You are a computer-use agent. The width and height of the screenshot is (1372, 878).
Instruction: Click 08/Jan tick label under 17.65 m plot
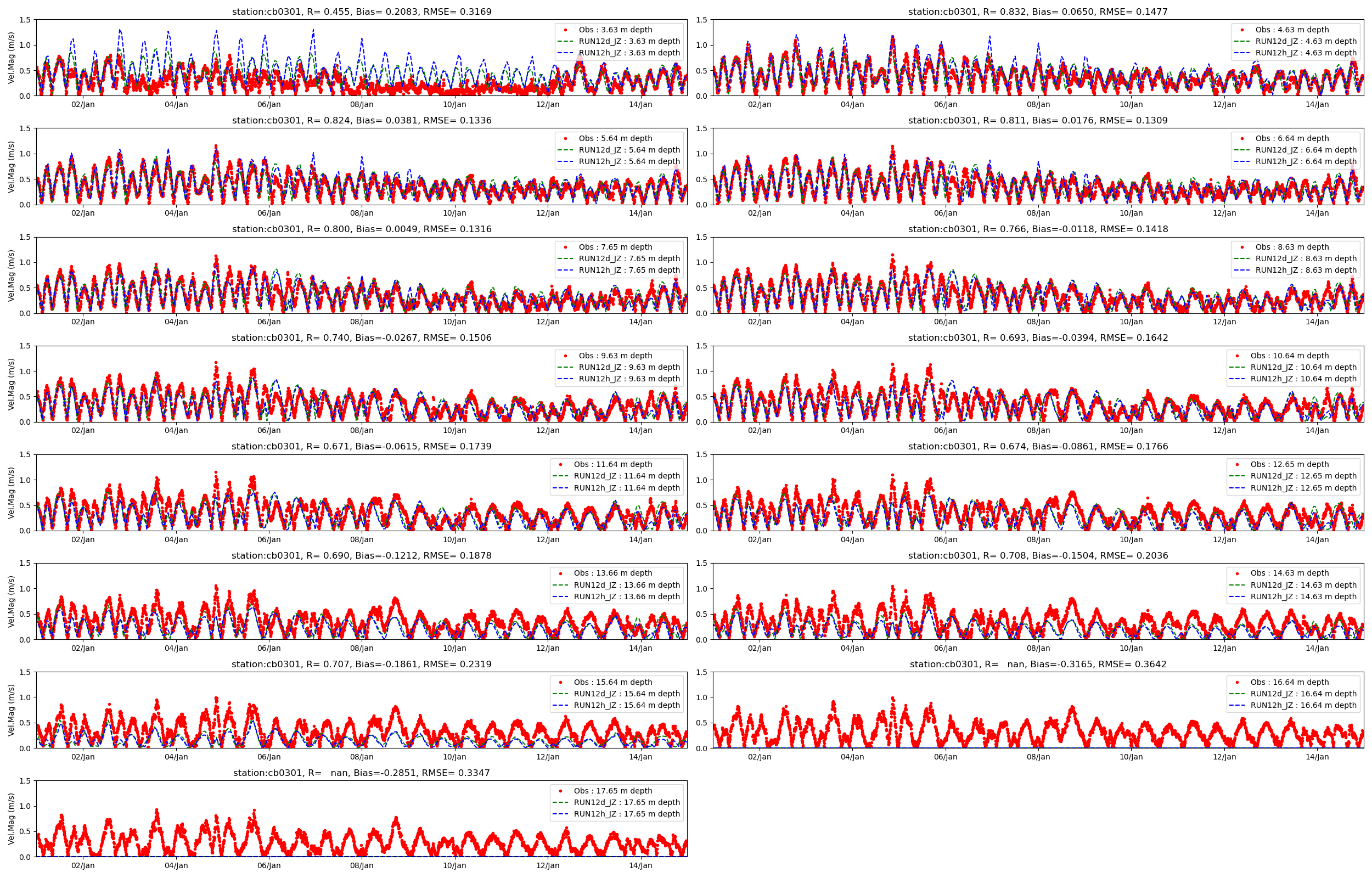pyautogui.click(x=361, y=865)
